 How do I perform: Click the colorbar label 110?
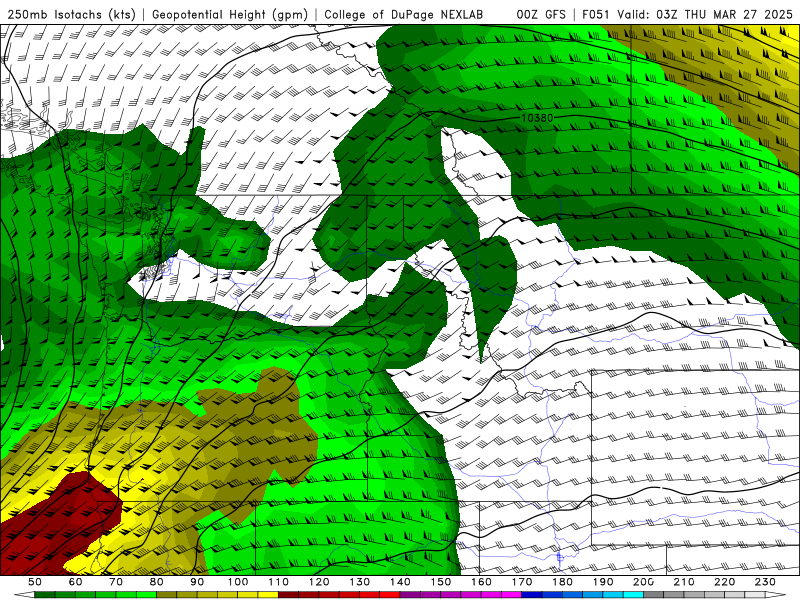coord(278,582)
